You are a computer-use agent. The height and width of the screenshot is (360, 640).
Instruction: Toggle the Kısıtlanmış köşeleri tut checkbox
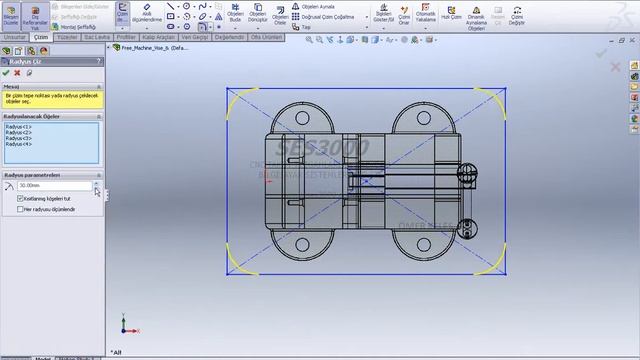coord(20,199)
